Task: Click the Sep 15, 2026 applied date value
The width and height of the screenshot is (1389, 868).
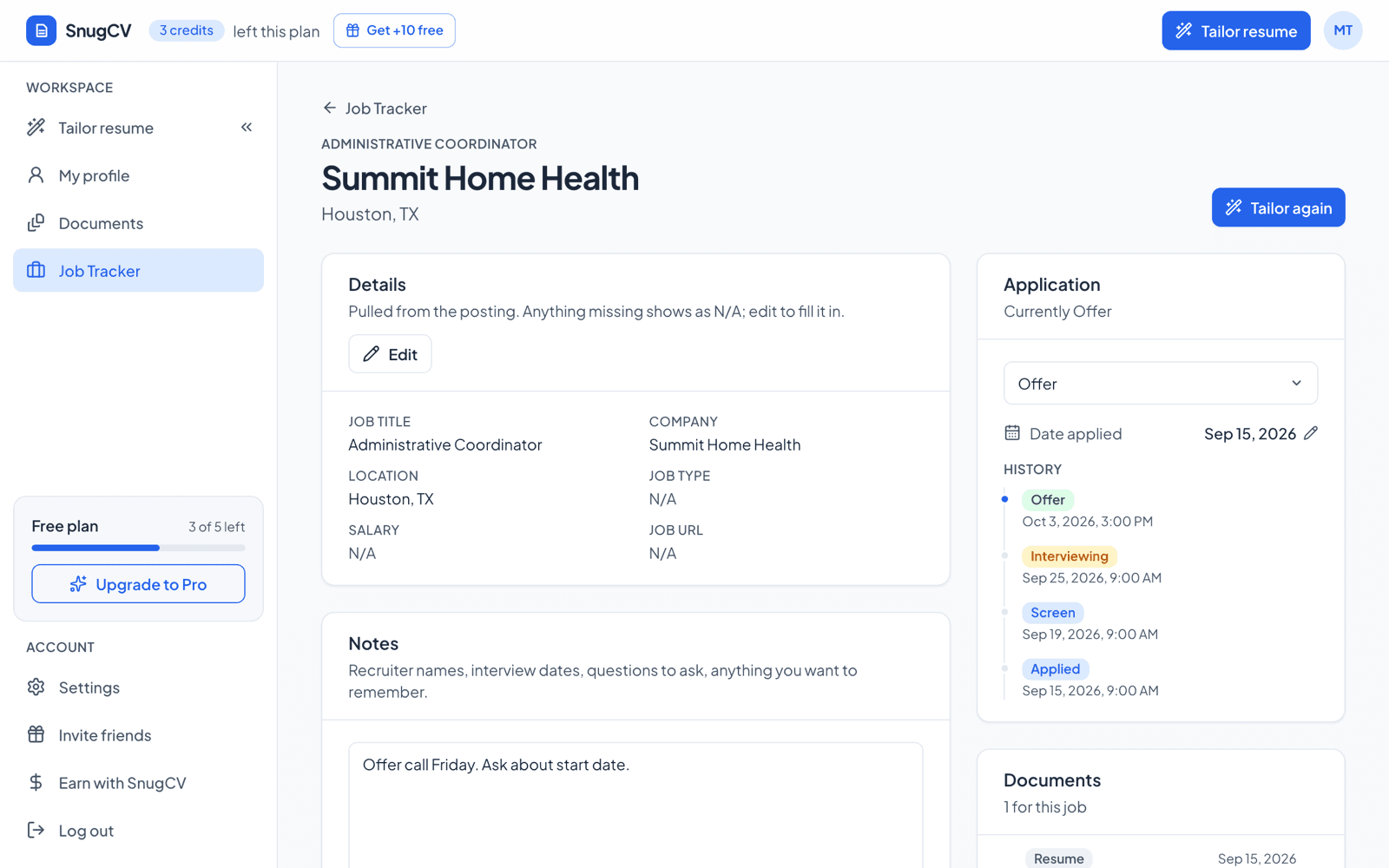Action: (1250, 433)
